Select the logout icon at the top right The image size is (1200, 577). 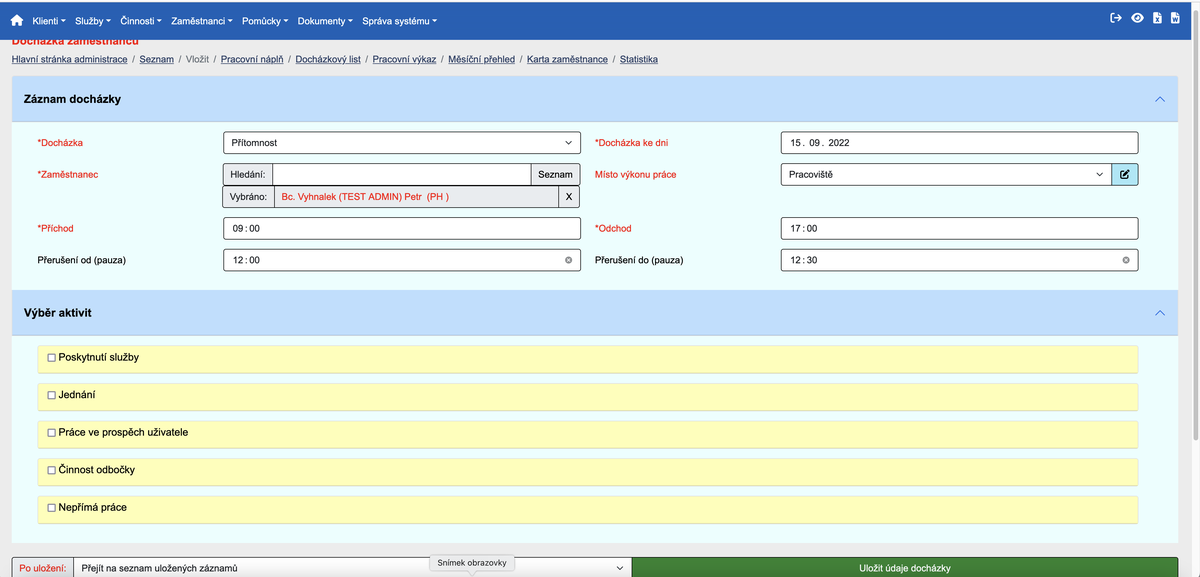point(1114,17)
